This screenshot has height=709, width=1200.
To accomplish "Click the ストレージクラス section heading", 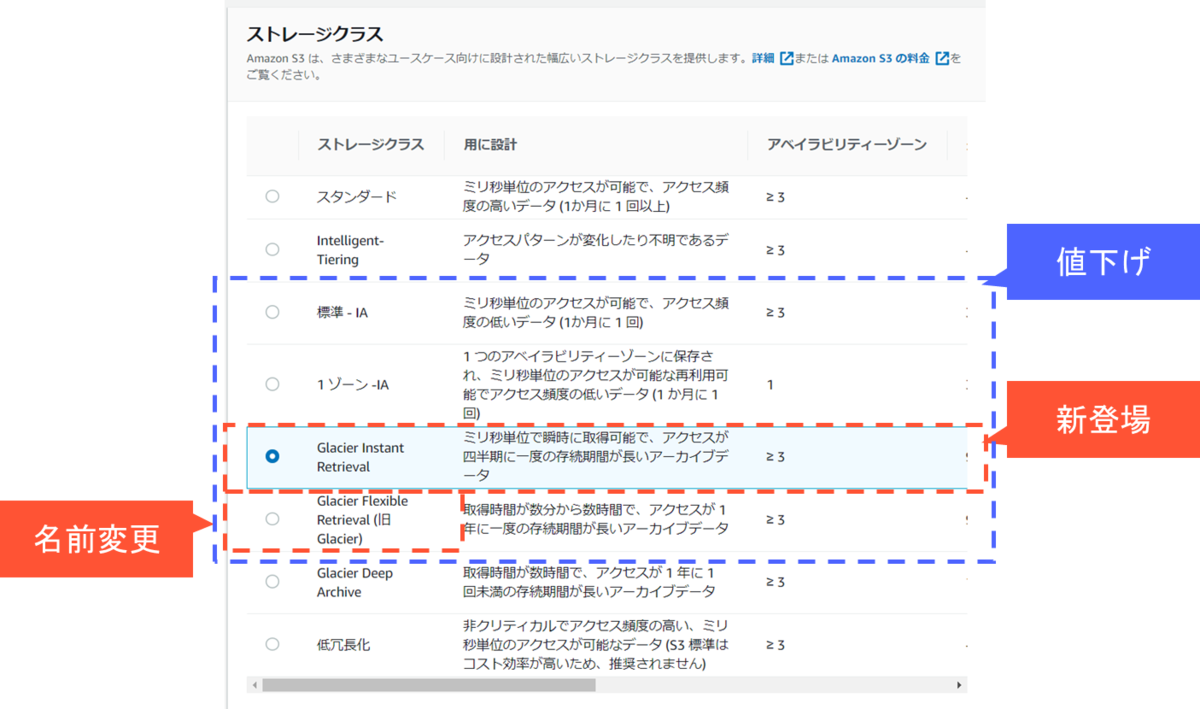I will coord(314,35).
